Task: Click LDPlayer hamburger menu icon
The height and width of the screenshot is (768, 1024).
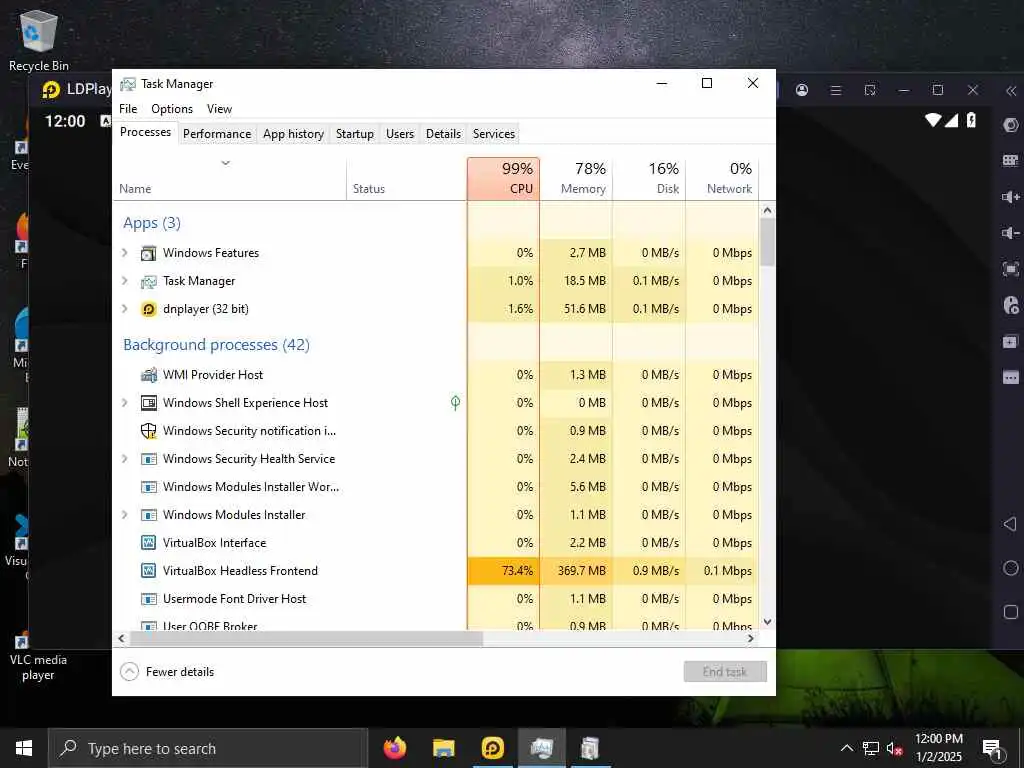Action: tap(835, 90)
